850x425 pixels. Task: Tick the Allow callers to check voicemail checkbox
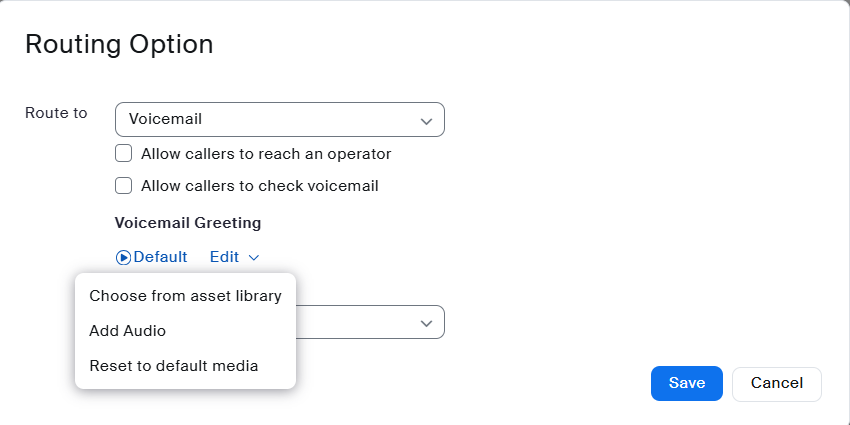[124, 185]
